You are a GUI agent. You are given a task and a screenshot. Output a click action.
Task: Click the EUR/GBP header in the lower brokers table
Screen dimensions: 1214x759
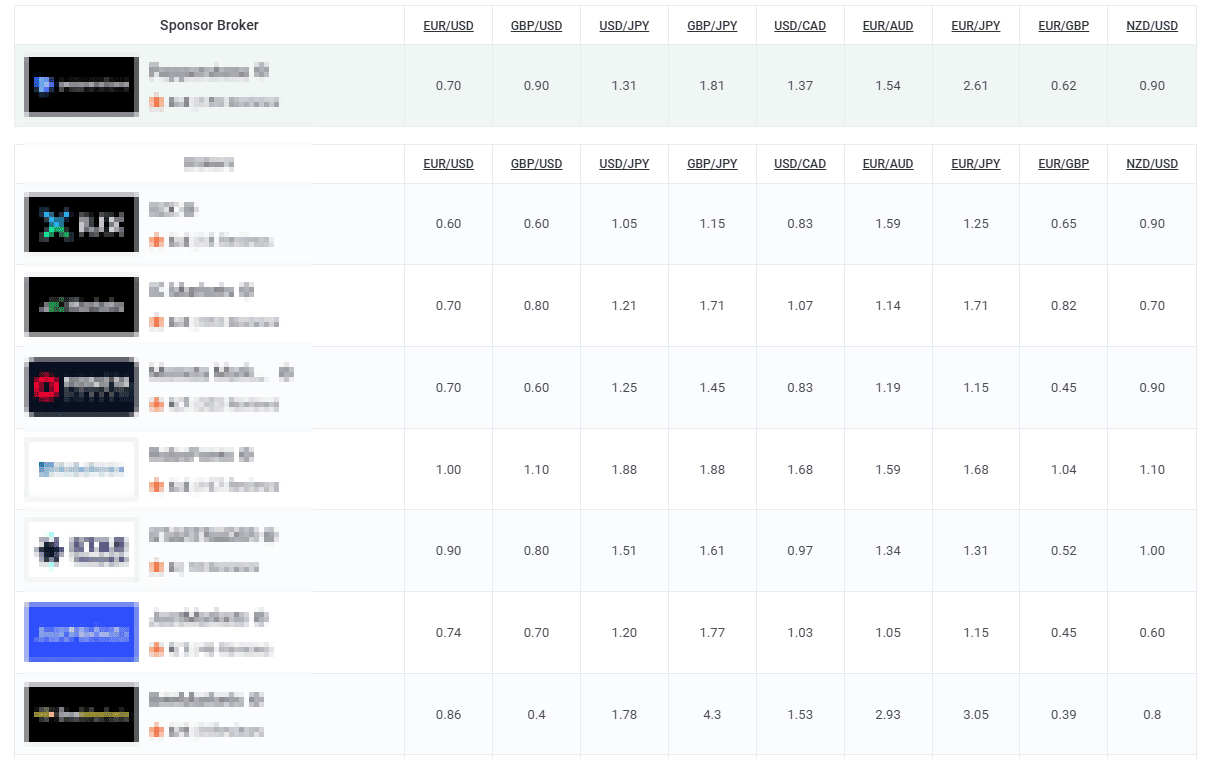tap(1064, 164)
